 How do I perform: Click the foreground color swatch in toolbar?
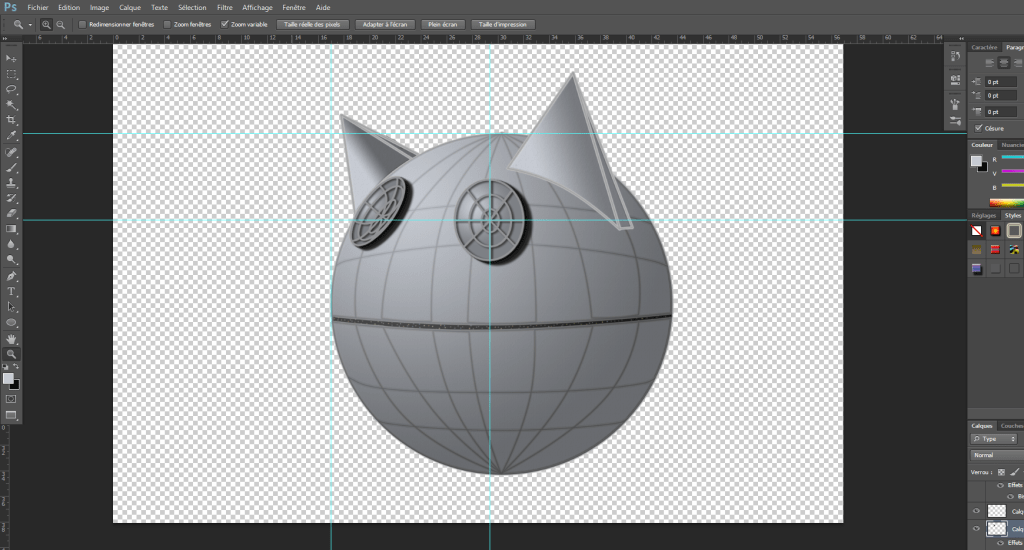tap(9, 379)
